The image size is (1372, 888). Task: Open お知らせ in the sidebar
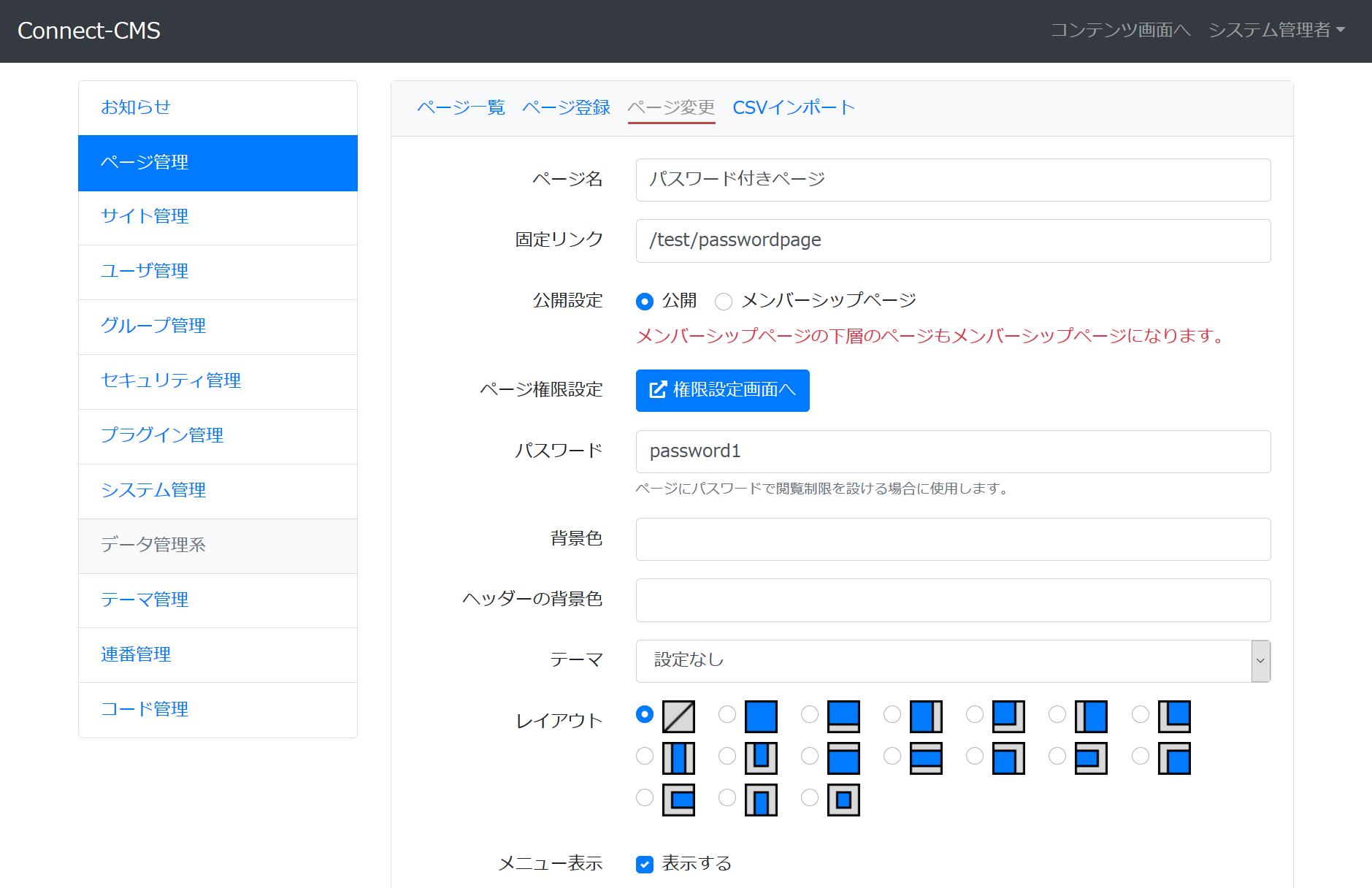[x=218, y=107]
